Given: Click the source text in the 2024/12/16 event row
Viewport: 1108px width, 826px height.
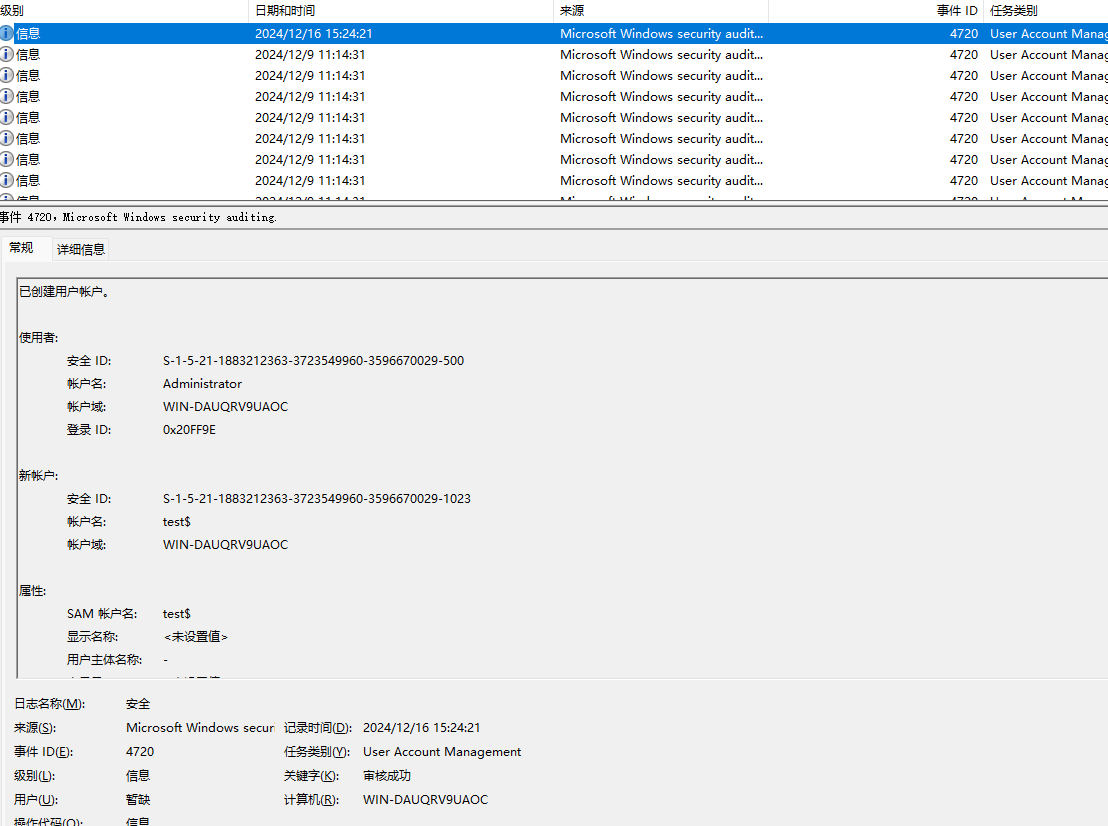Looking at the screenshot, I should [x=661, y=33].
